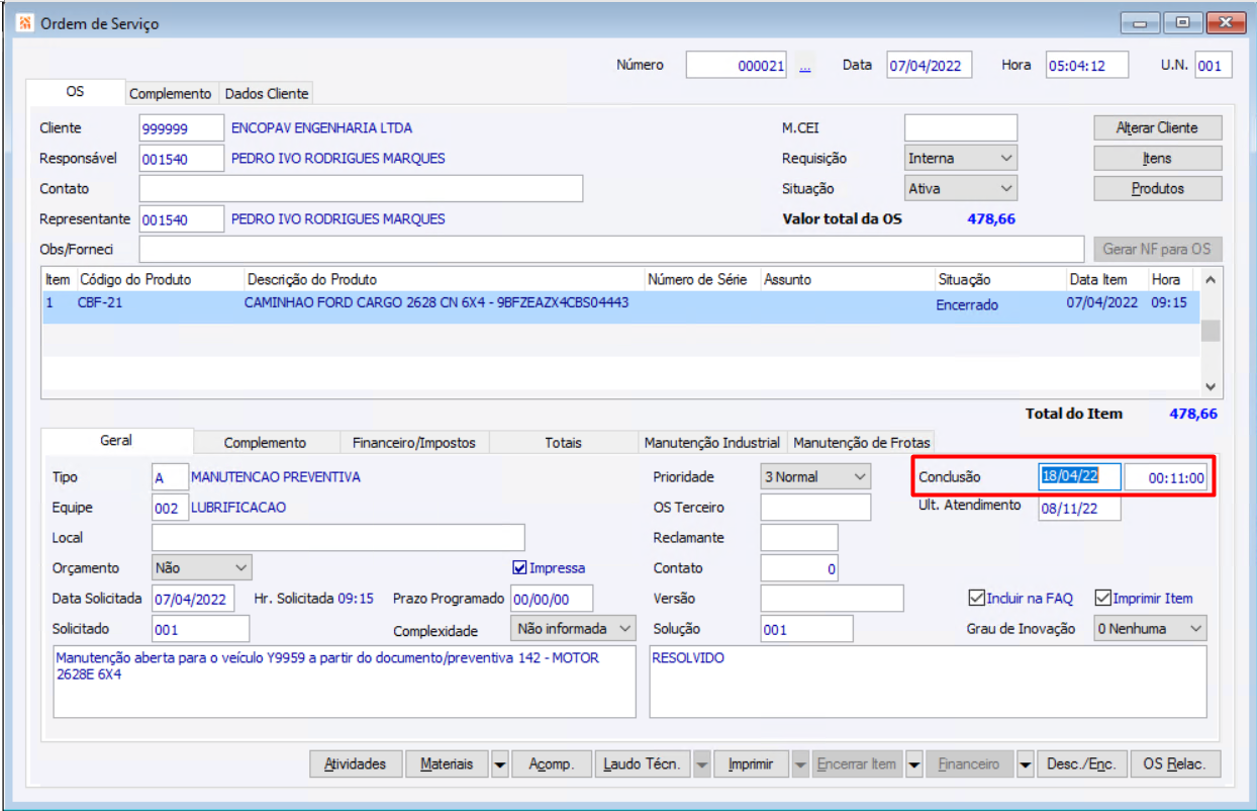Click the Prazo Programado field
The width and height of the screenshot is (1257, 811).
pyautogui.click(x=551, y=598)
